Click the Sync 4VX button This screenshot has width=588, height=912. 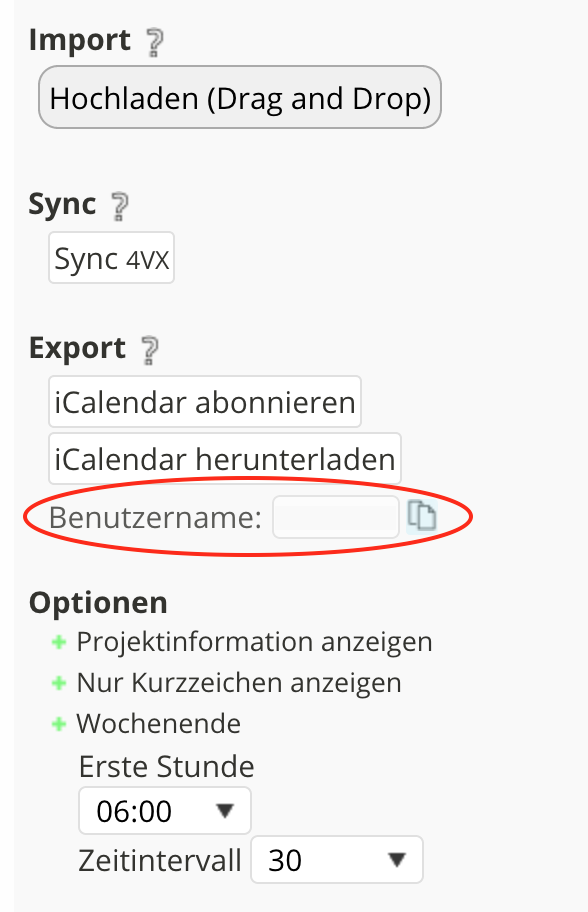click(x=111, y=257)
